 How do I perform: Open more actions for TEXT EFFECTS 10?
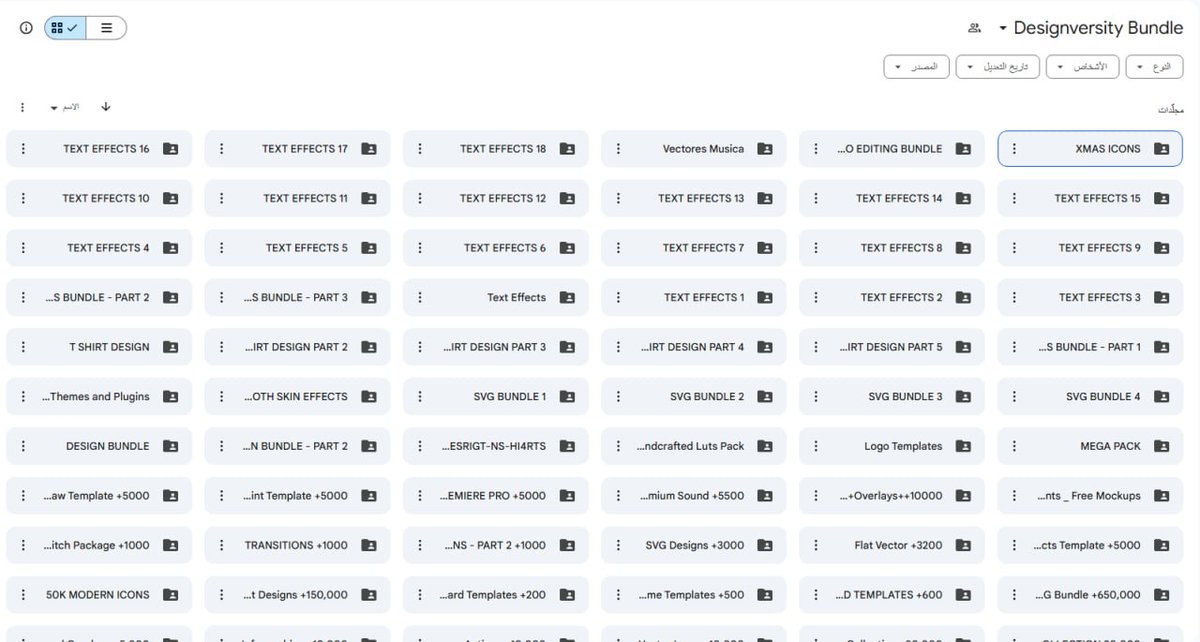(23, 198)
